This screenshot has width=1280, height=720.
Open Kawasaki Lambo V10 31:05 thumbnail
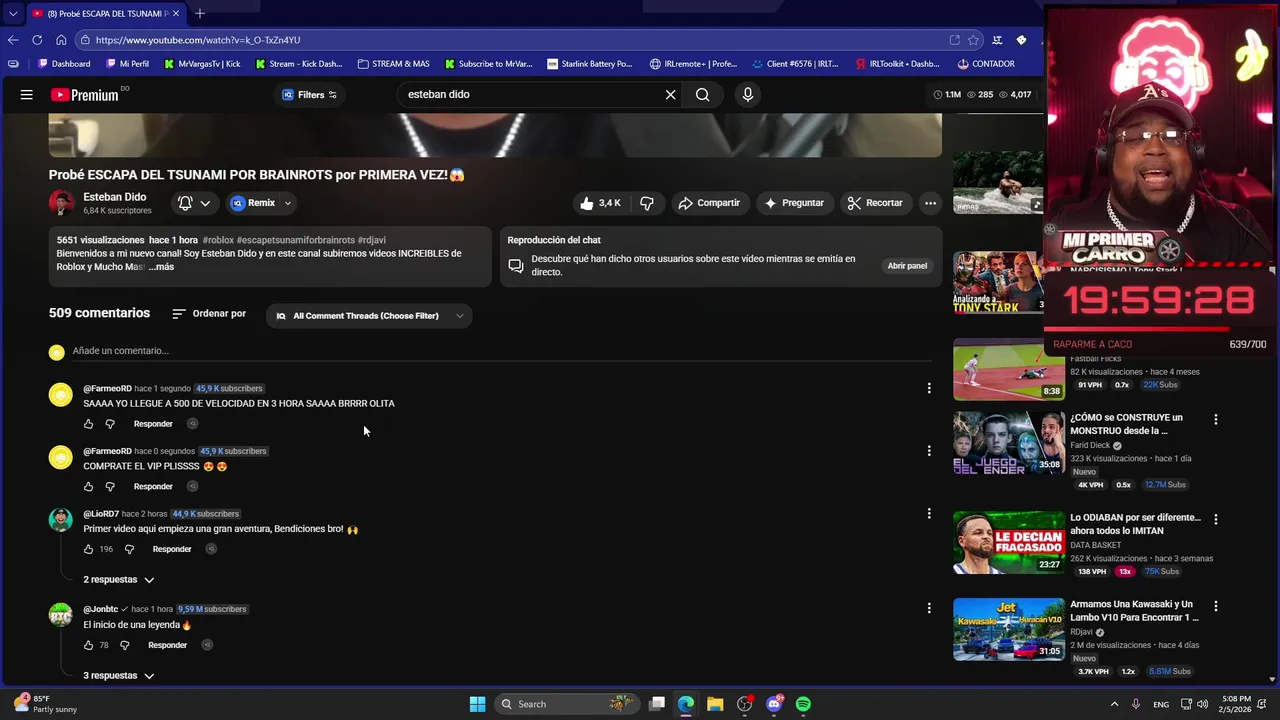pos(1009,629)
